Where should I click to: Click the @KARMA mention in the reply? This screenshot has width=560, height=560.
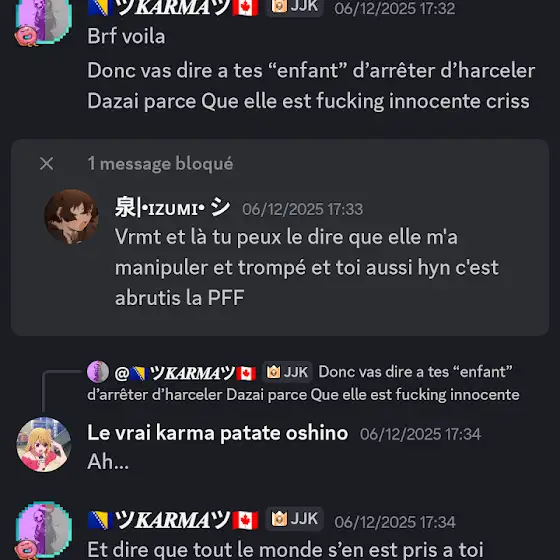coord(186,373)
